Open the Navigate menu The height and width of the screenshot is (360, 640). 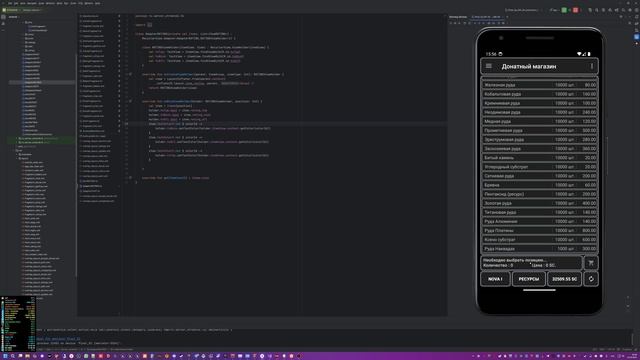point(31,3)
